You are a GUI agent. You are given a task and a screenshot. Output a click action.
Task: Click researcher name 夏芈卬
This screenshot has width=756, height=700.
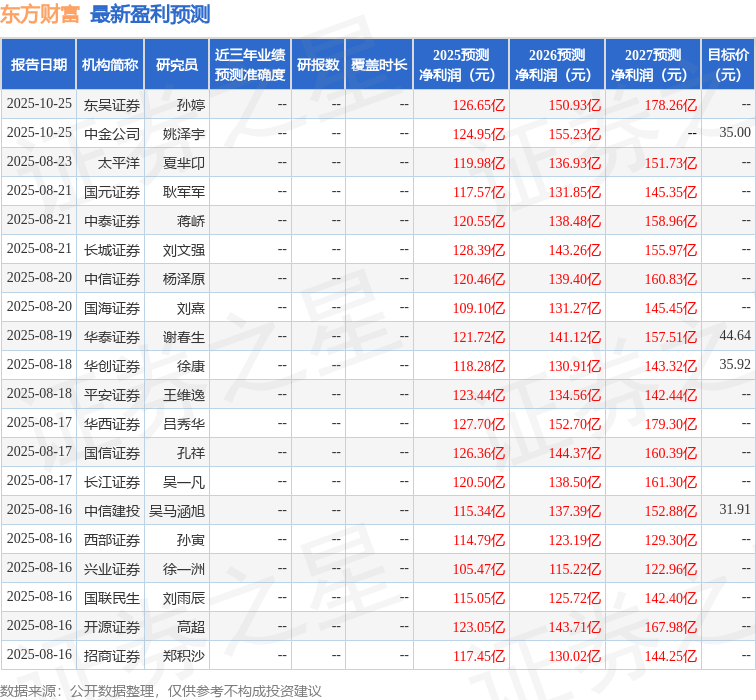(184, 163)
